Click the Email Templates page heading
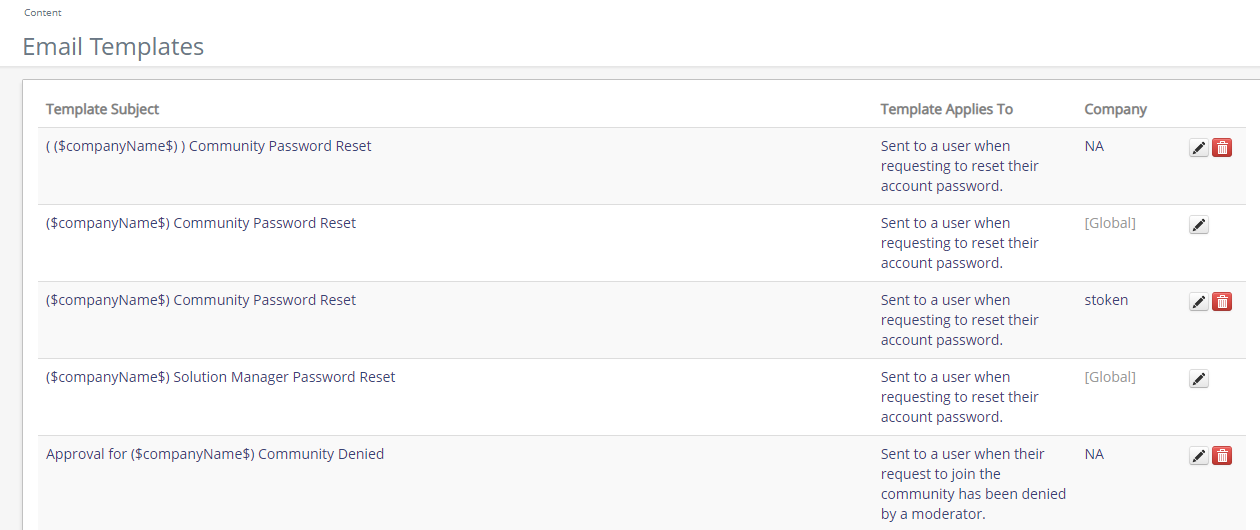 pos(113,46)
